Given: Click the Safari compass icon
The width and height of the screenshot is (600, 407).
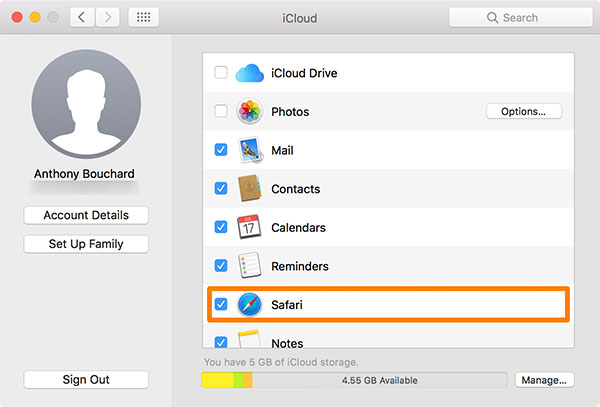Looking at the screenshot, I should [x=249, y=304].
